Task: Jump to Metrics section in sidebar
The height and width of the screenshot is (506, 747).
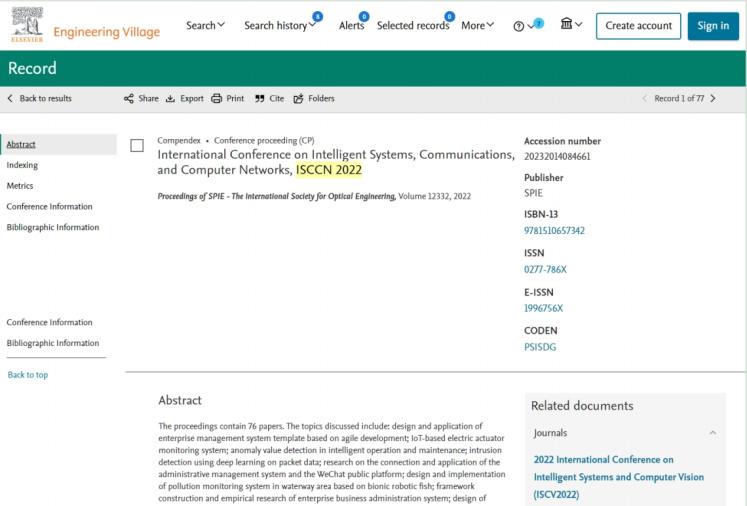Action: [x=19, y=186]
